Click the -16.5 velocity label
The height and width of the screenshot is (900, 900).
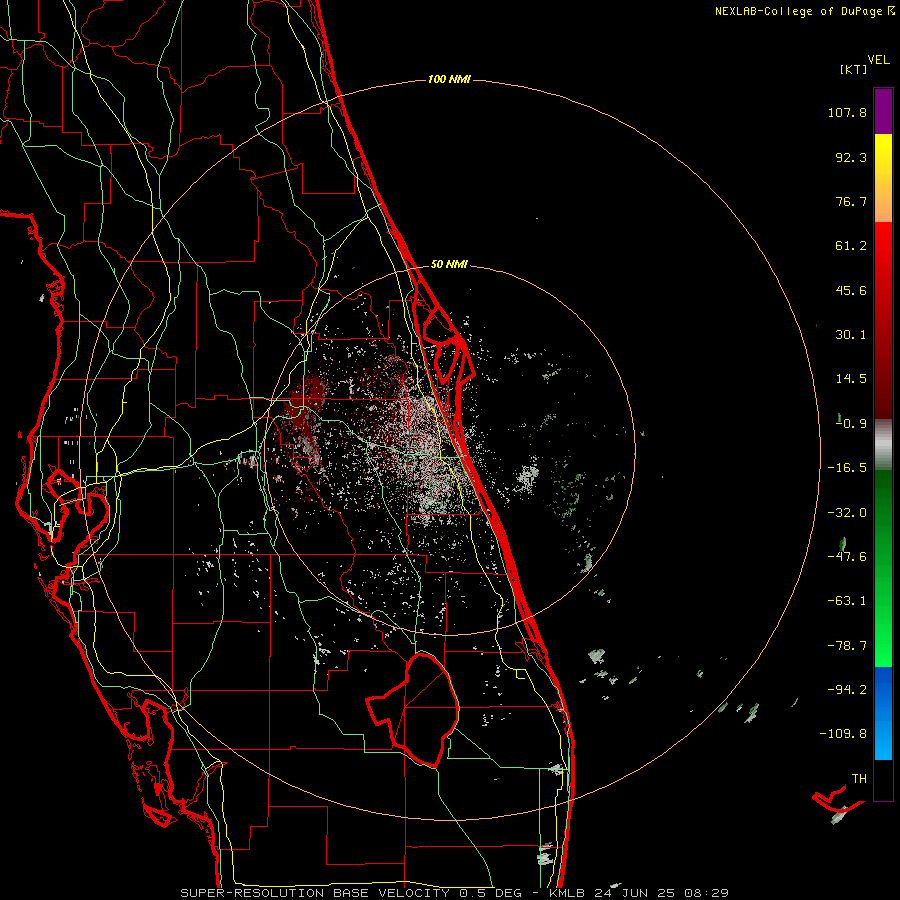click(x=847, y=468)
